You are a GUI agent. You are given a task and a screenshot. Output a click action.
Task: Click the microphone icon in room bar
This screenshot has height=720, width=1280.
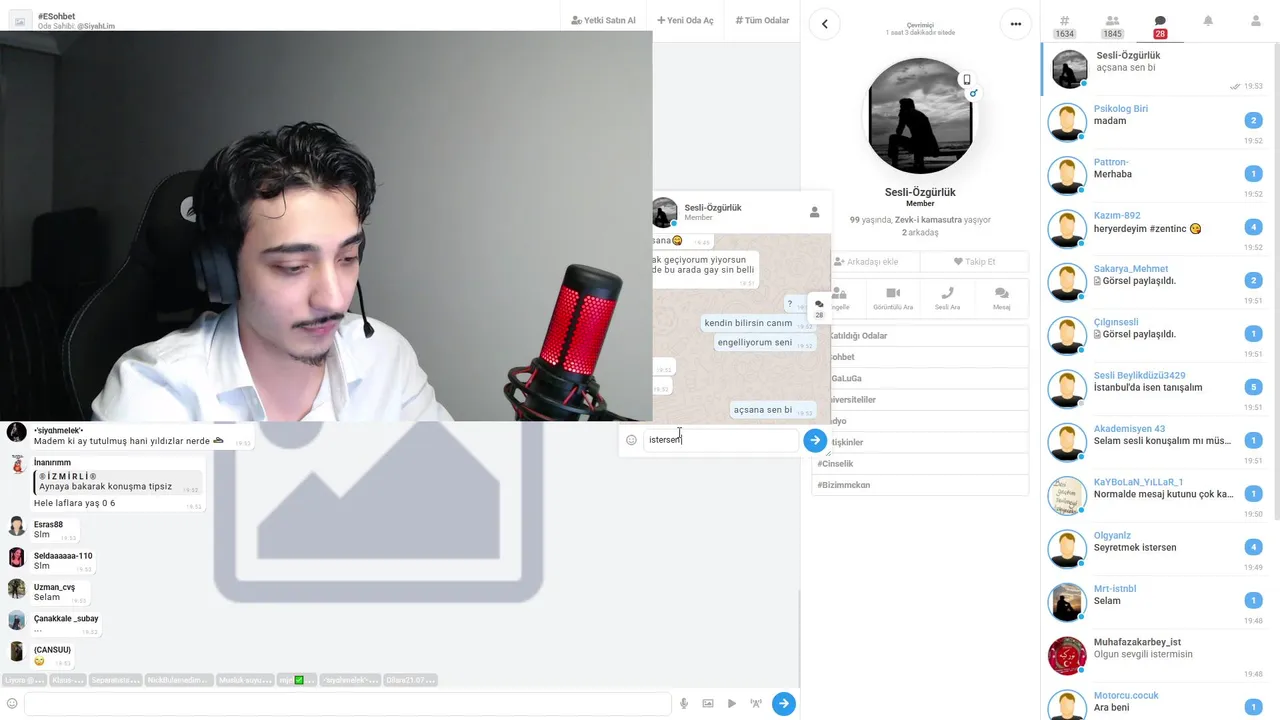point(684,704)
